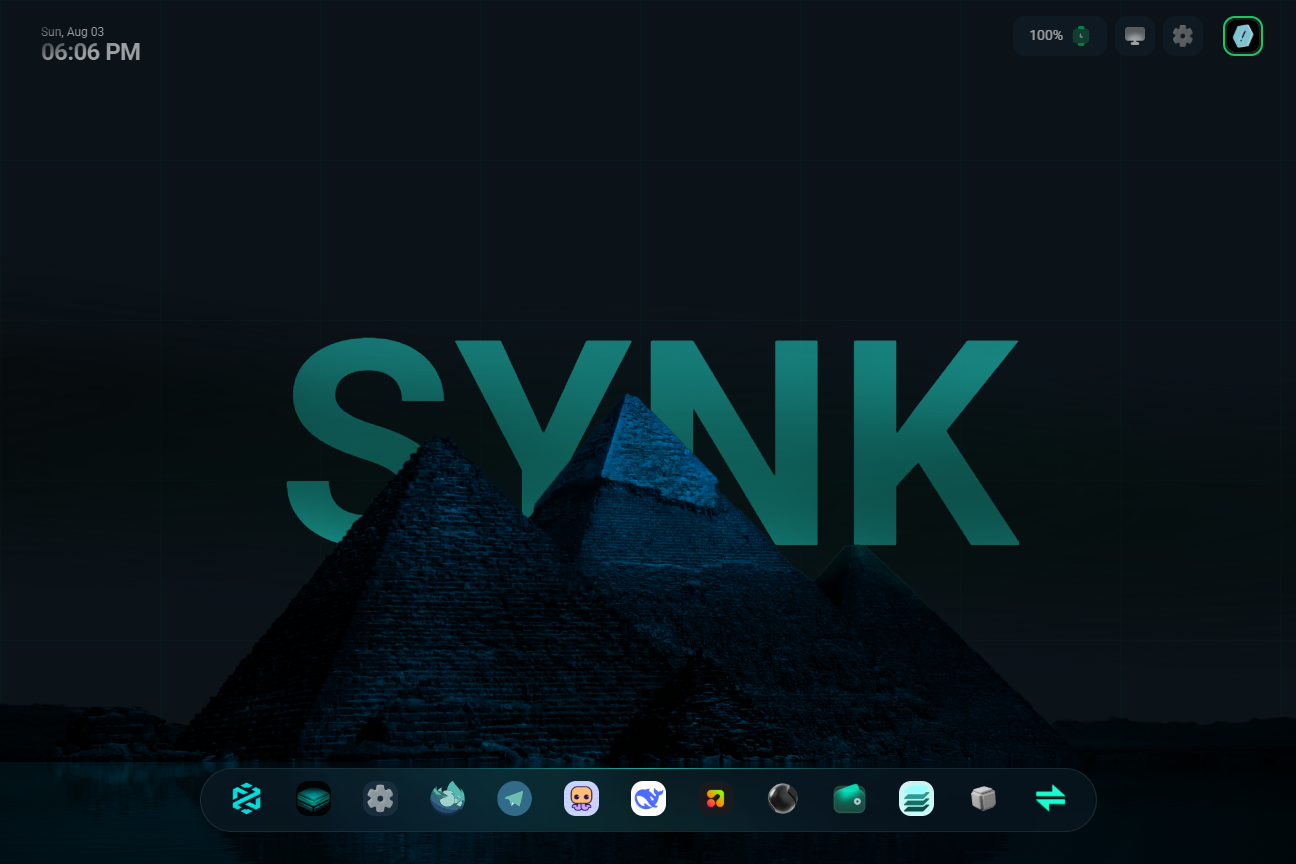This screenshot has height=864, width=1296.
Task: Open the dark green terminal stack app
Action: 313,798
